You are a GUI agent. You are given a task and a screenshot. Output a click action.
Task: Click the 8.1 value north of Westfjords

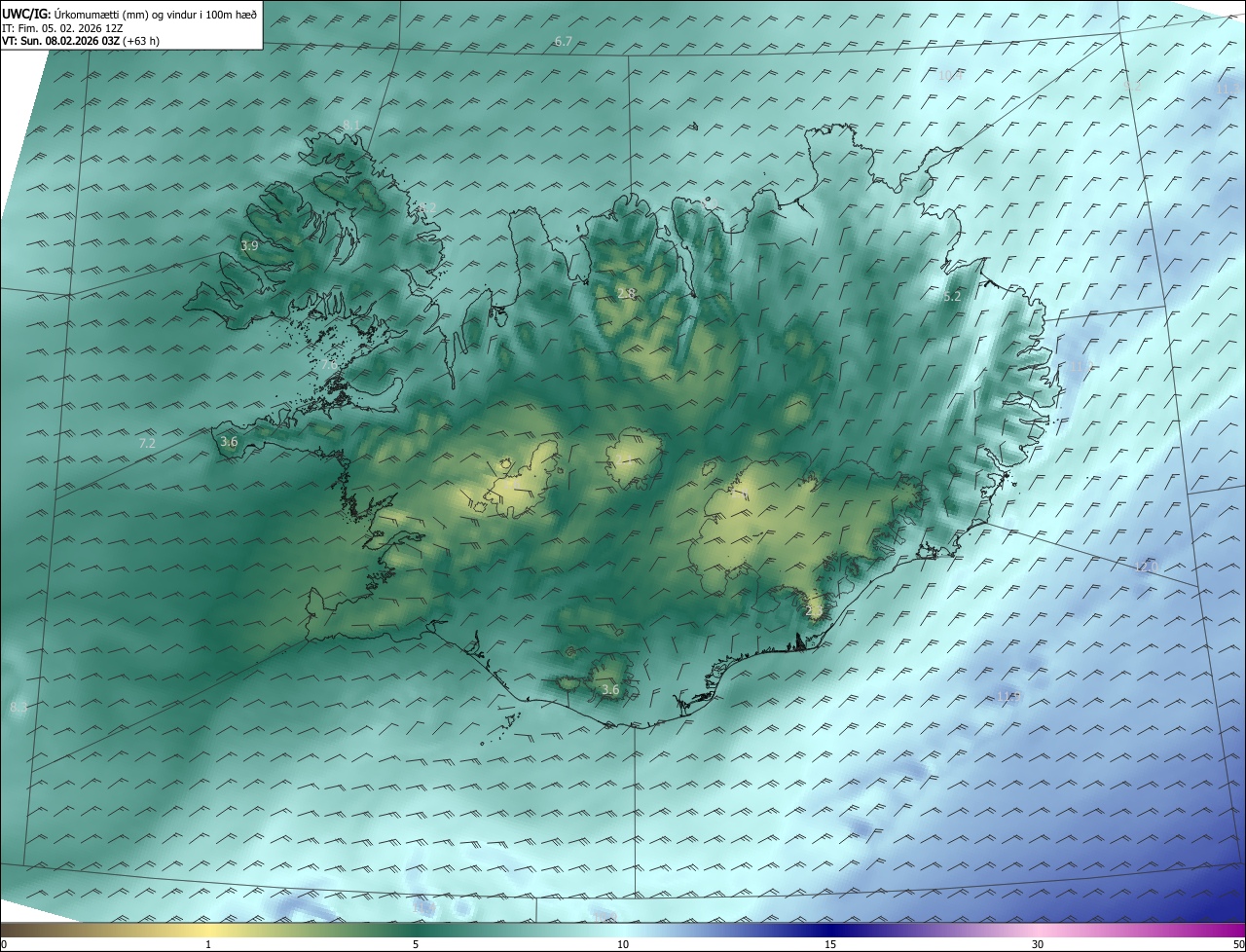351,126
